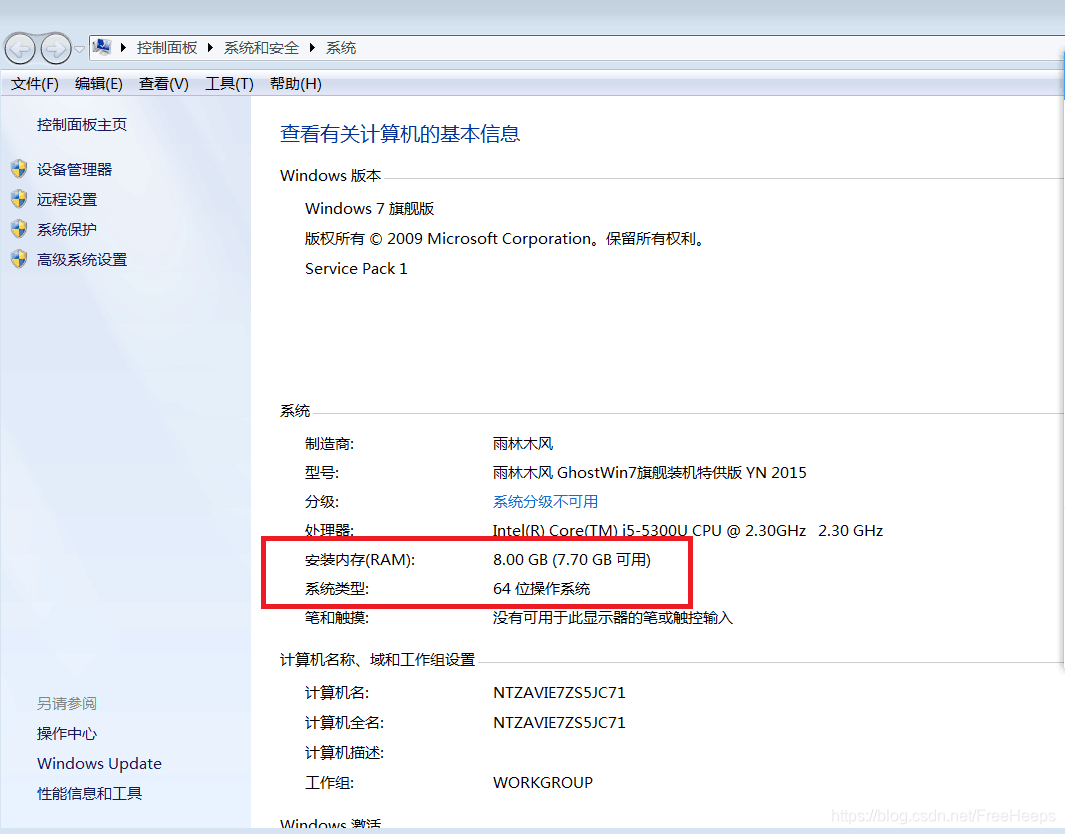1065x834 pixels.
Task: Click processor value Intel(R) Core(TM) i5-5300U
Action: tap(687, 530)
